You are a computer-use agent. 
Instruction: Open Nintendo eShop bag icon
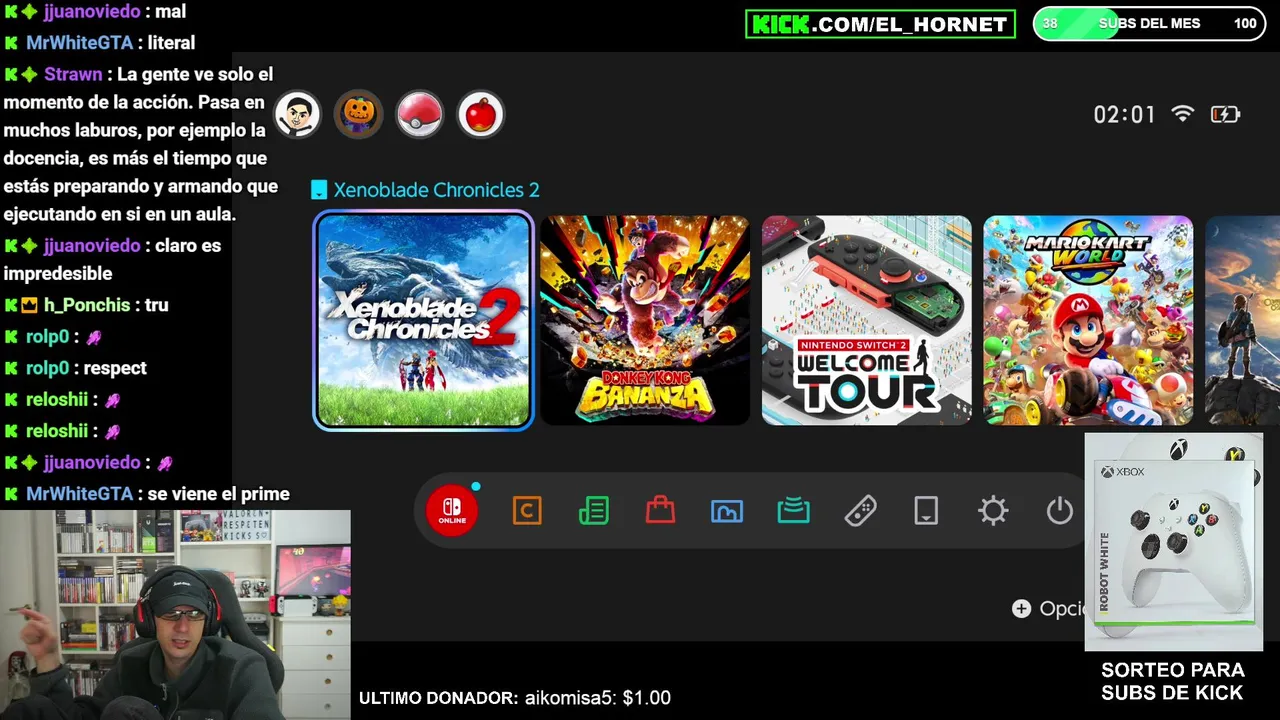(x=660, y=511)
